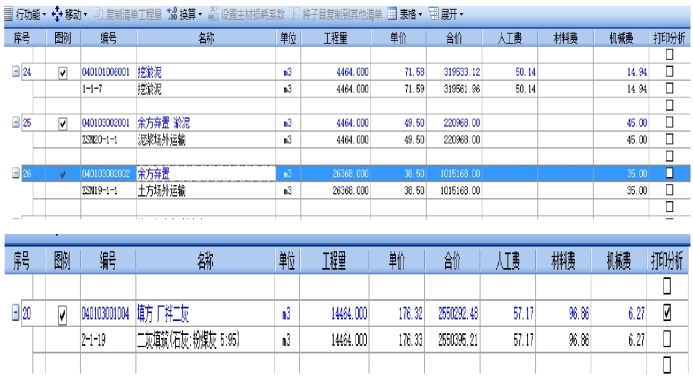
Task: Click the 复制清单工程量 copy icon
Action: point(98,14)
